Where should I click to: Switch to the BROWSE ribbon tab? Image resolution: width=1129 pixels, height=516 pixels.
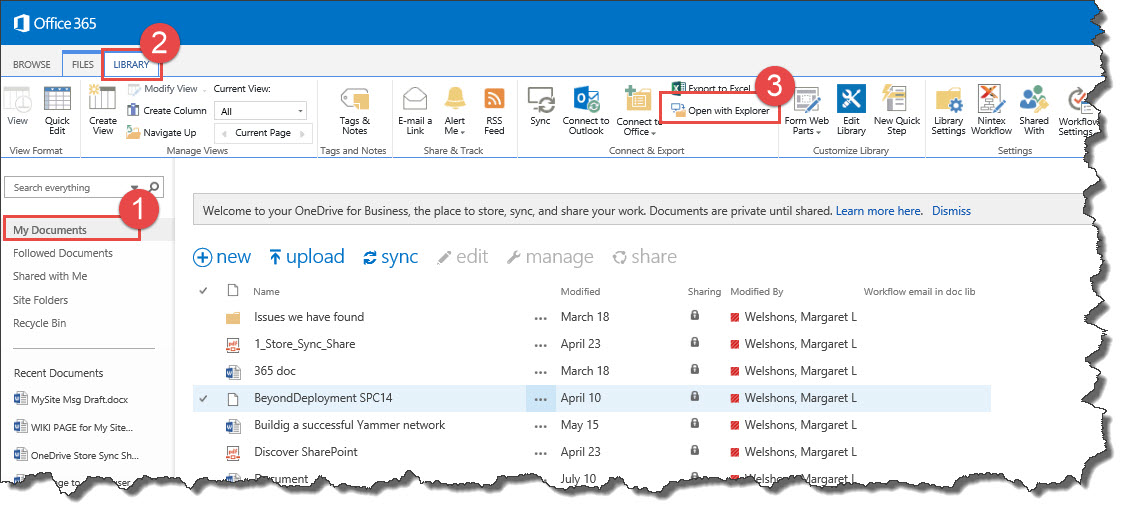[32, 65]
